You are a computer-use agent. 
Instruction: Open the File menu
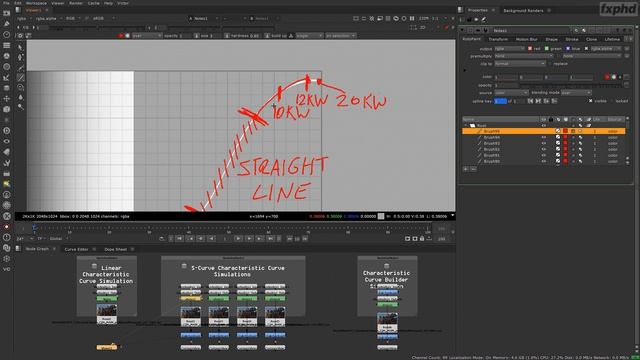click(x=6, y=3)
